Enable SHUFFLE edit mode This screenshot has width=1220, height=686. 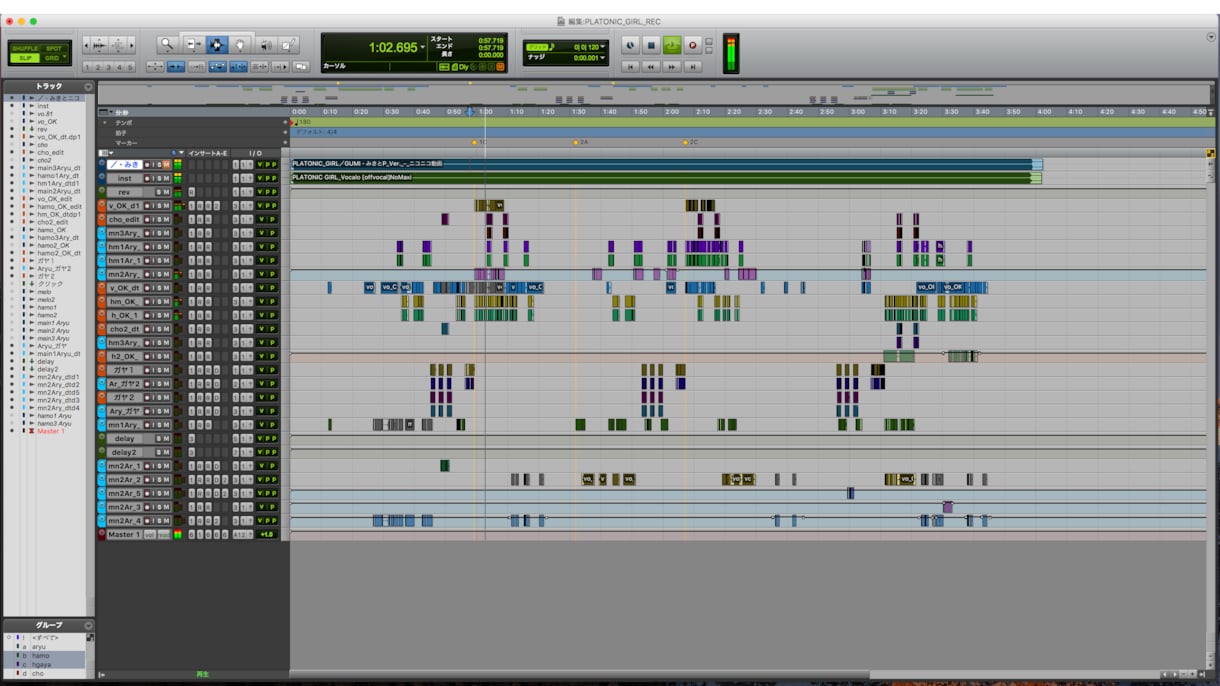[x=25, y=48]
